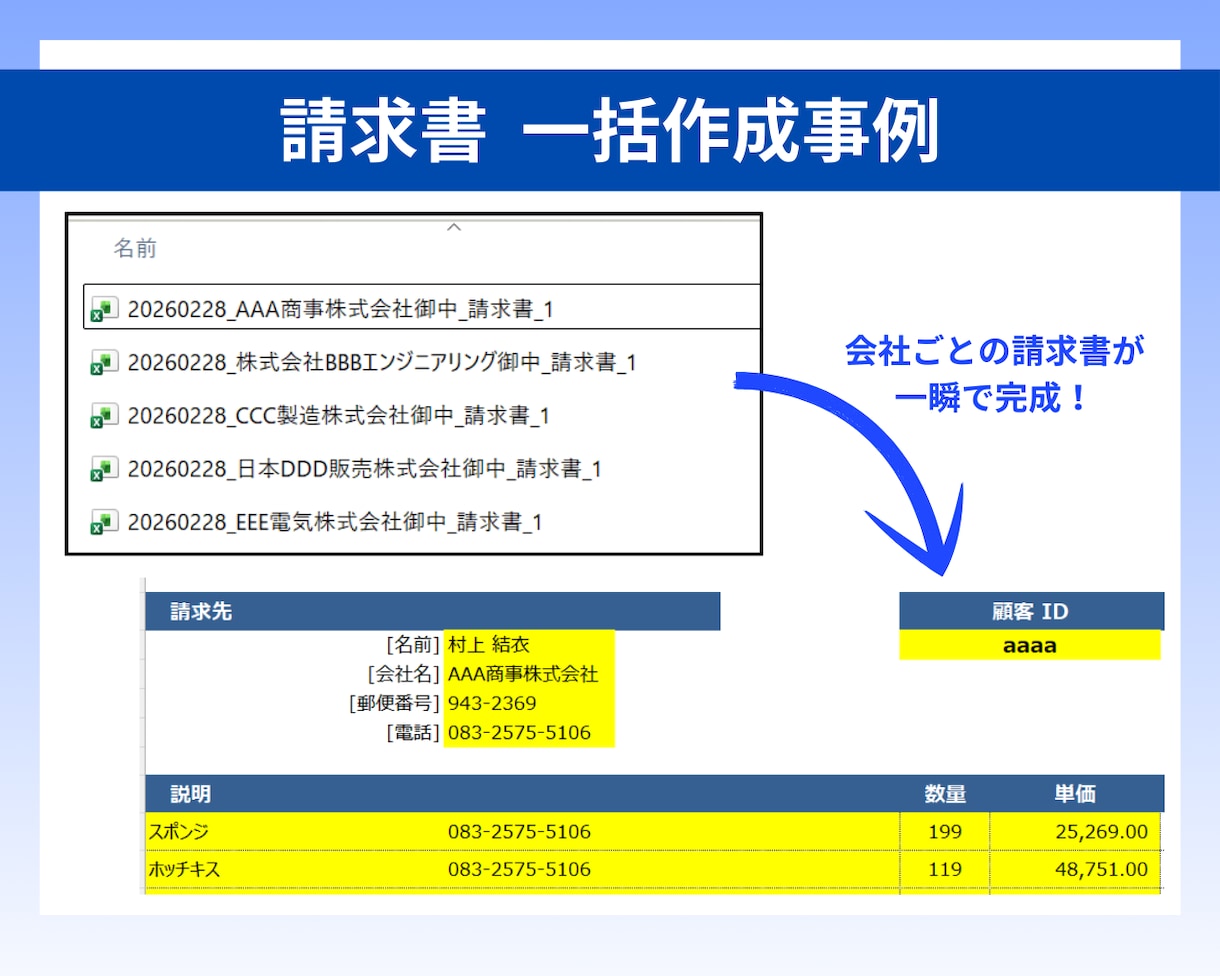Click the [名前] label
The image size is (1220, 976).
(412, 645)
